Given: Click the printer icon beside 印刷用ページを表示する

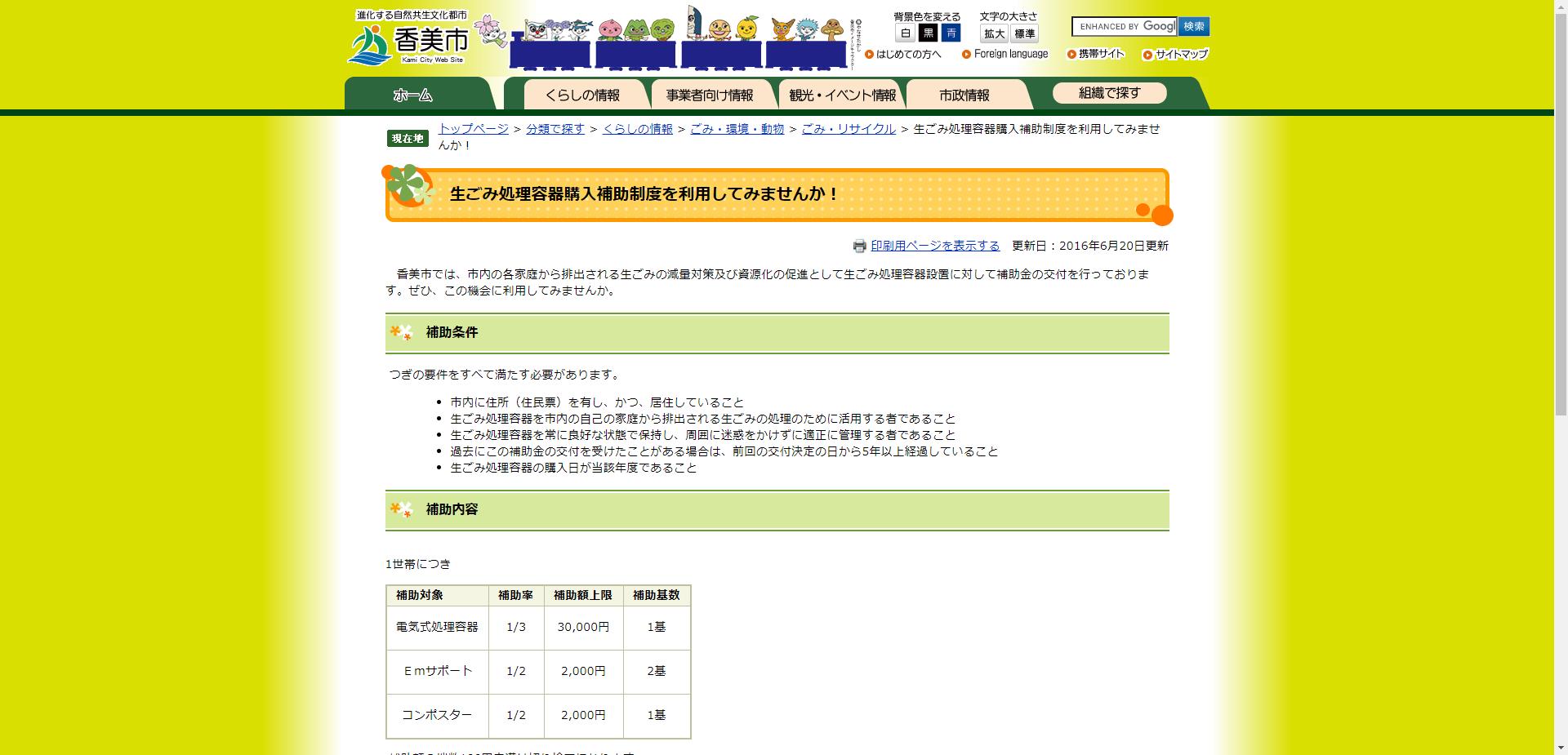Looking at the screenshot, I should tap(858, 245).
